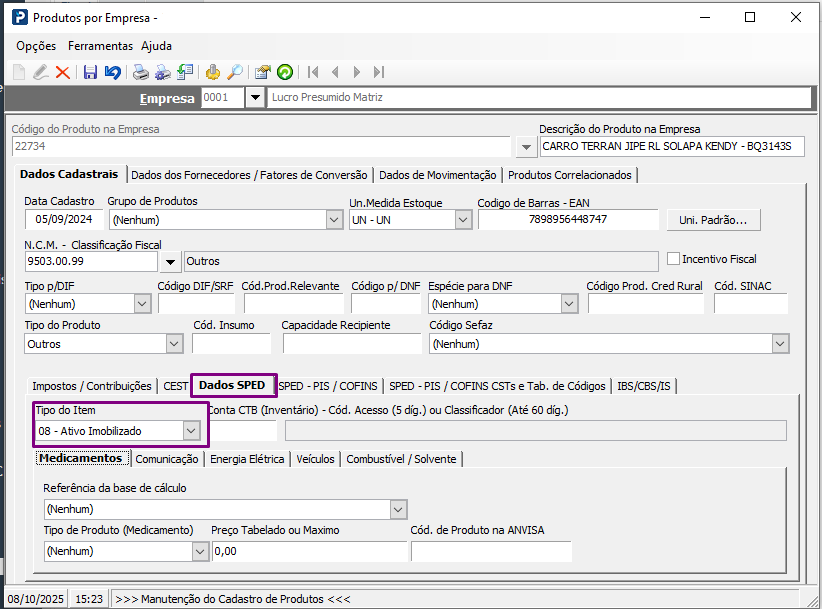Click the printer icon in toolbar
Screen dimensions: 822x609
coord(141,72)
